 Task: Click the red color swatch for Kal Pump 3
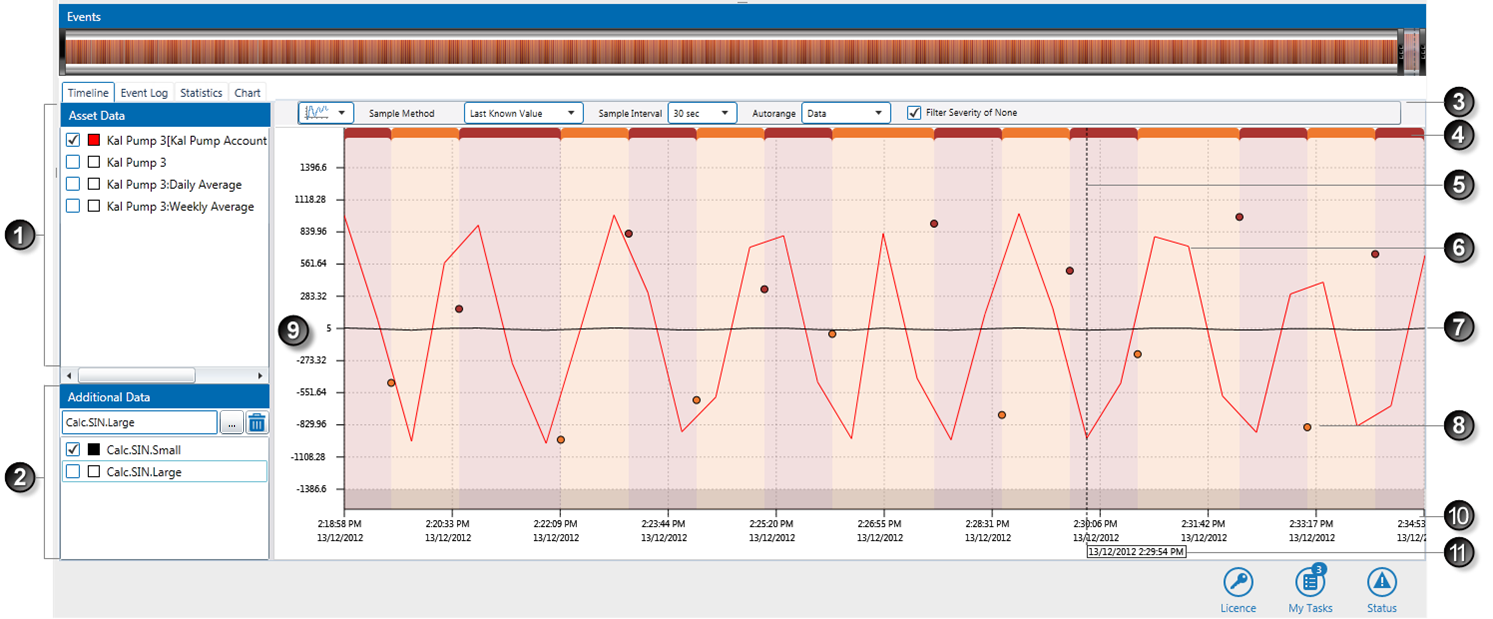[x=95, y=141]
